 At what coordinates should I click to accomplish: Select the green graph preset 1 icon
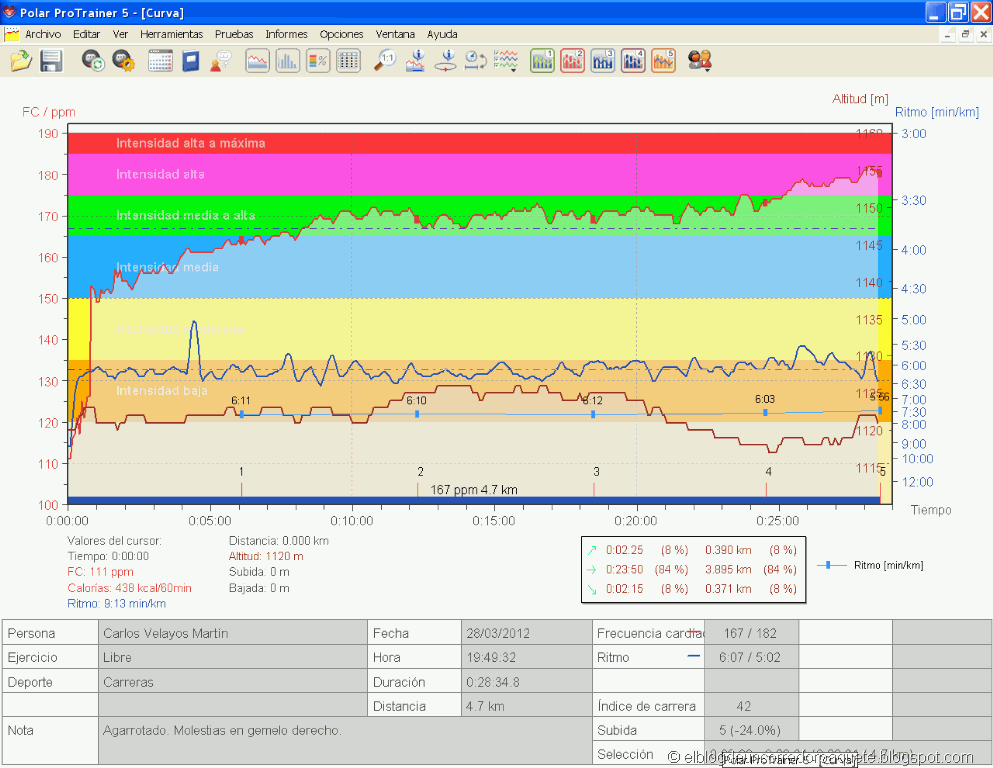click(x=542, y=61)
